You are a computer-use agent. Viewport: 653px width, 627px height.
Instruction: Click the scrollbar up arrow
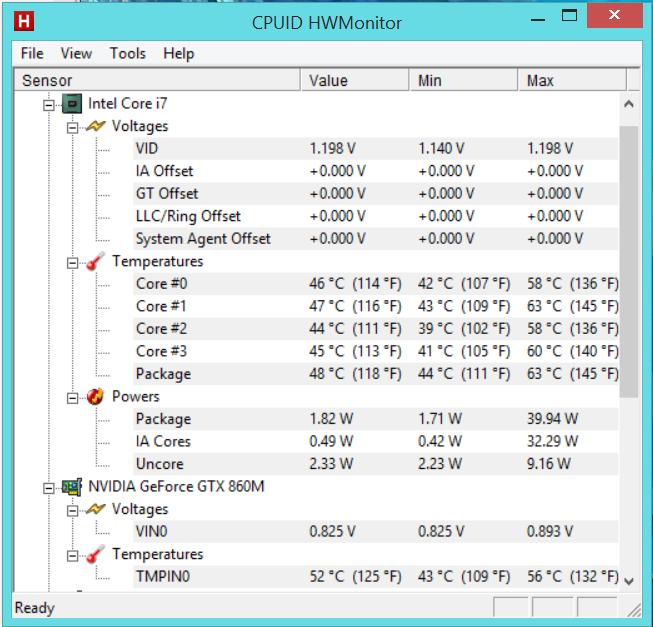[x=629, y=104]
